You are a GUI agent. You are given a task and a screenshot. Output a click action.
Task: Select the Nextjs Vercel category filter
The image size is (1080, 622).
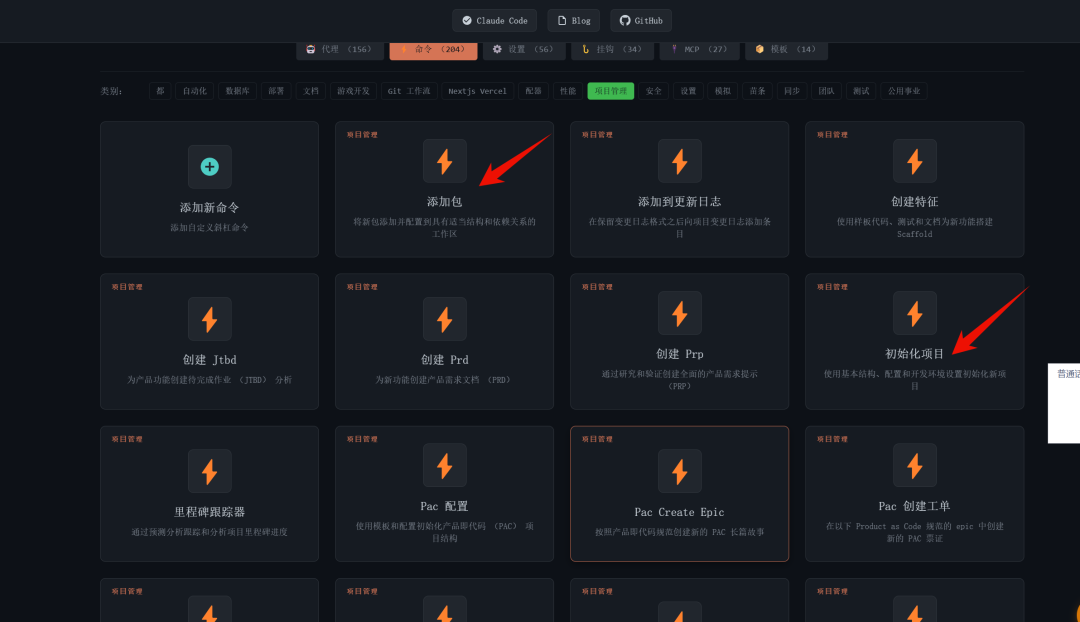pyautogui.click(x=477, y=91)
